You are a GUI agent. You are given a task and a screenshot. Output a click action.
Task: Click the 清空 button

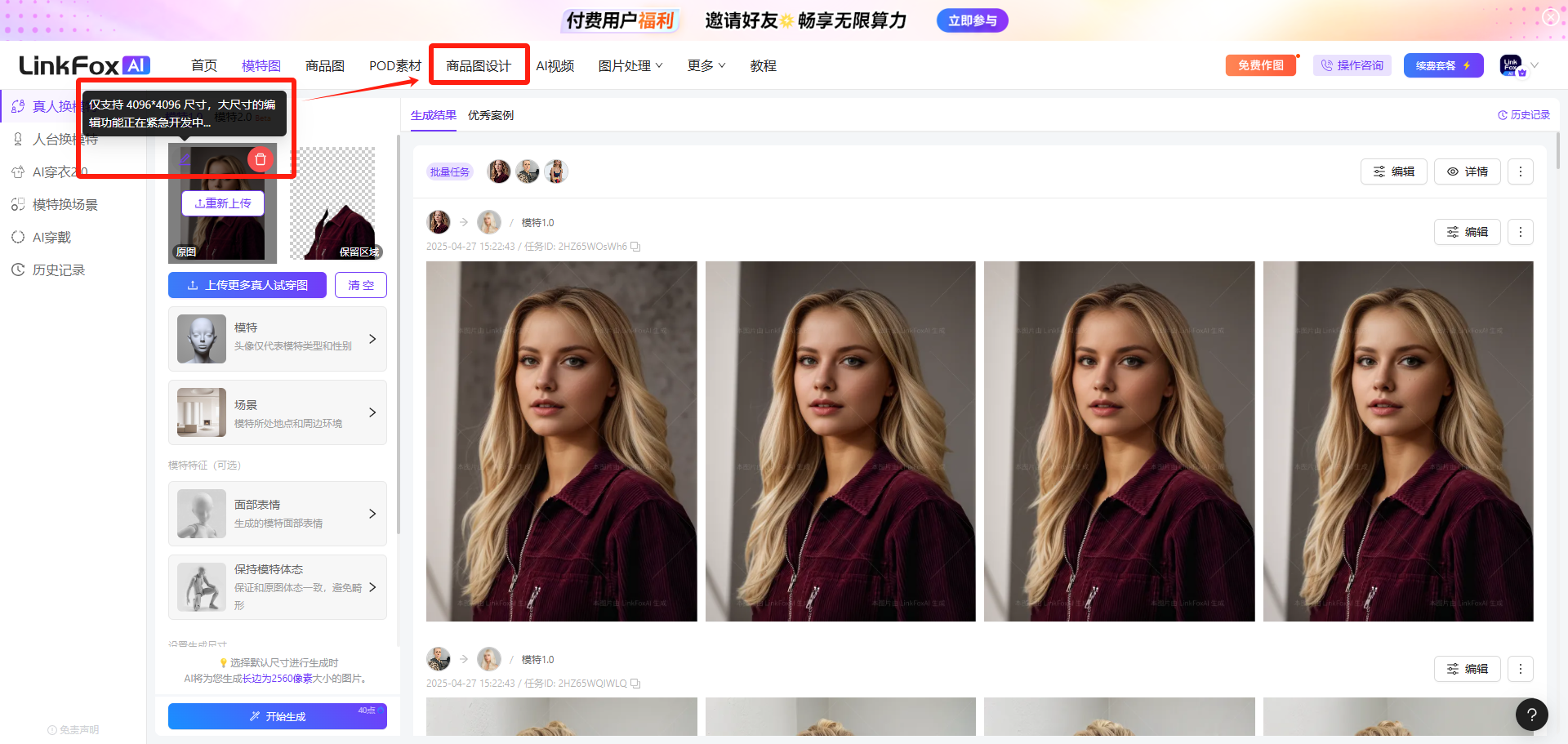[x=361, y=285]
